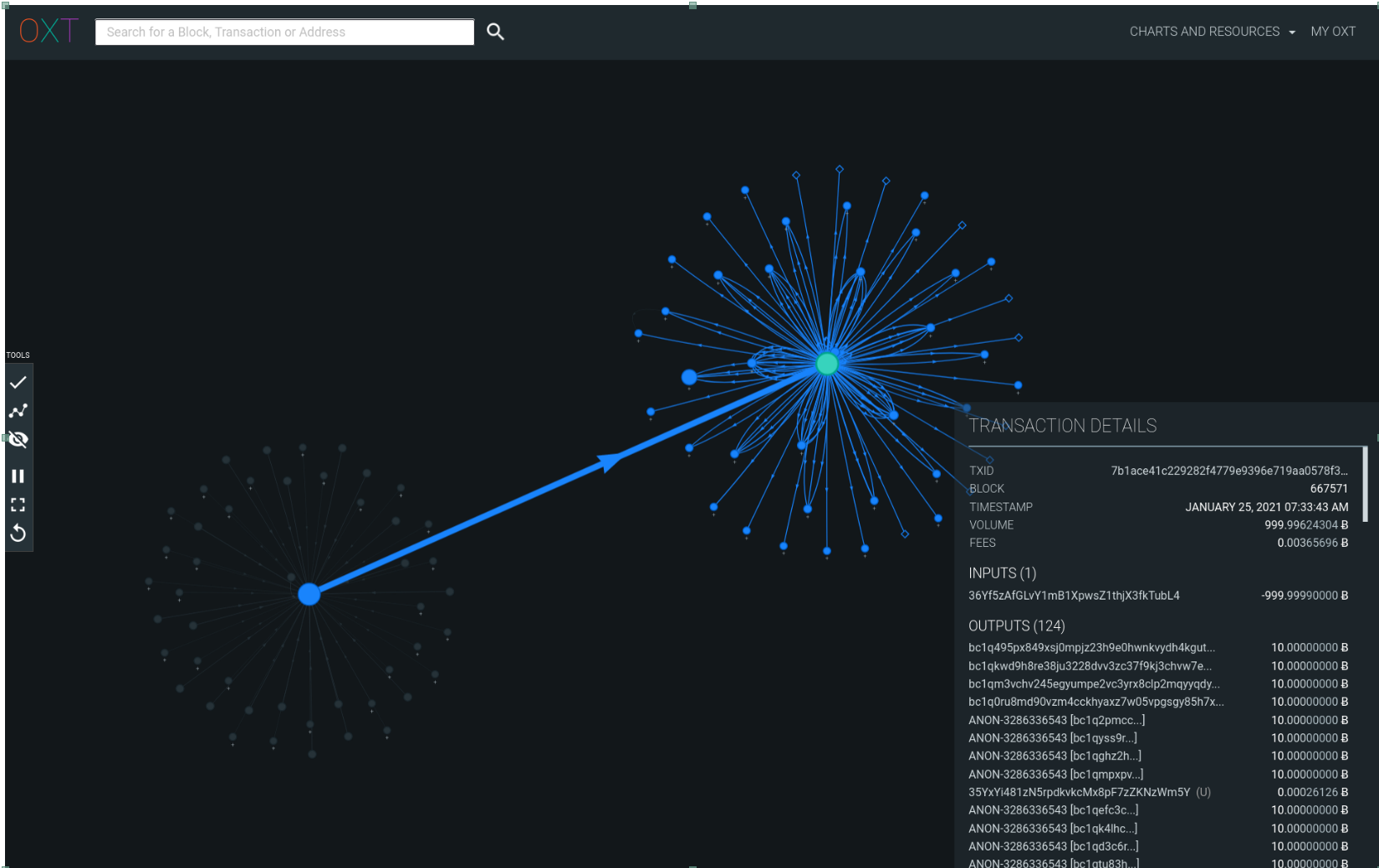Click output address 35YxYi481zN5rpdkvkcMx8pF7zZKNzWm5Y
The height and width of the screenshot is (868, 1379).
(x=1079, y=792)
